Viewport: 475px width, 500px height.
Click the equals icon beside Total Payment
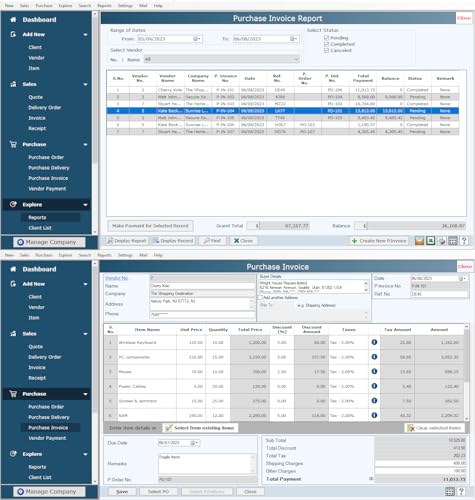coord(371,479)
